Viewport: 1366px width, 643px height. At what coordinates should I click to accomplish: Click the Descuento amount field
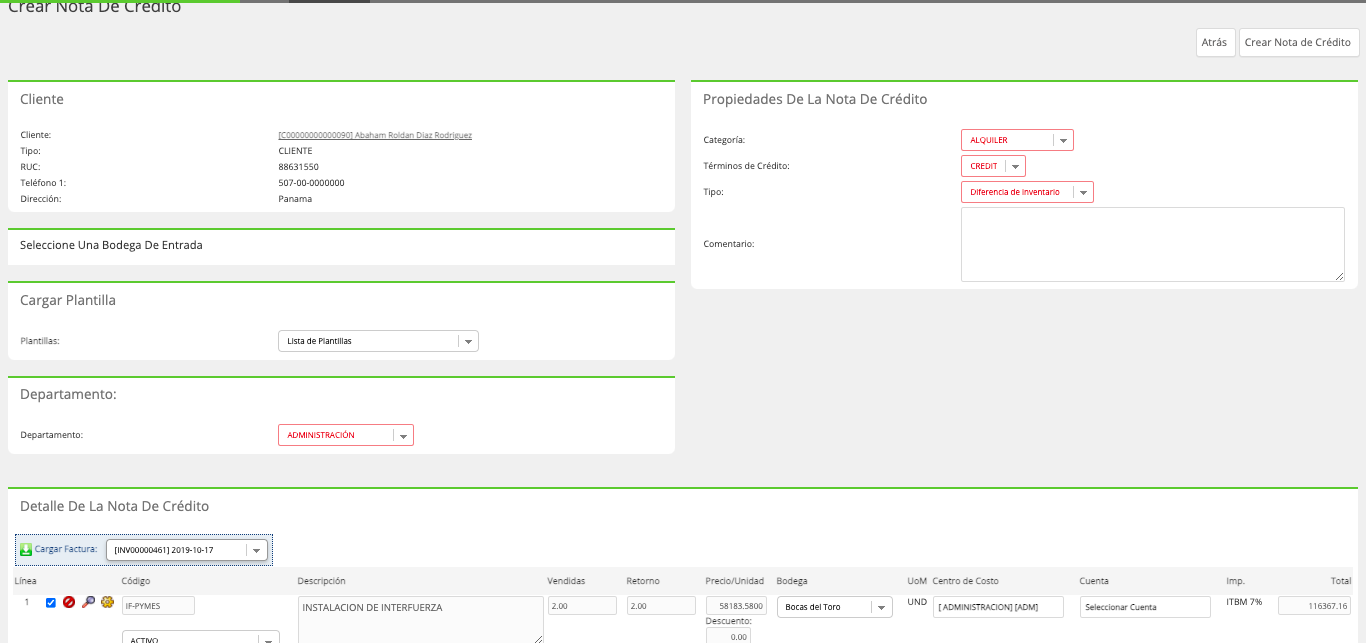click(x=728, y=636)
